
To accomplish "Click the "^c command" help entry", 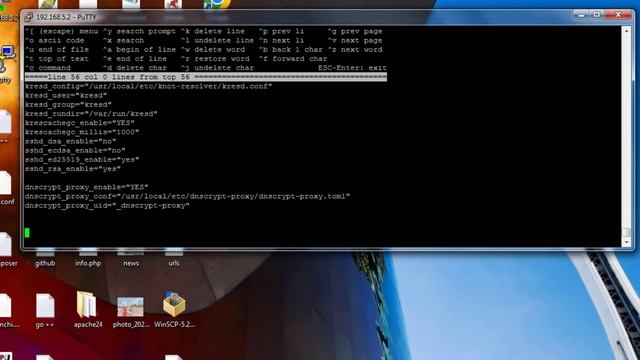I will 48,68.
